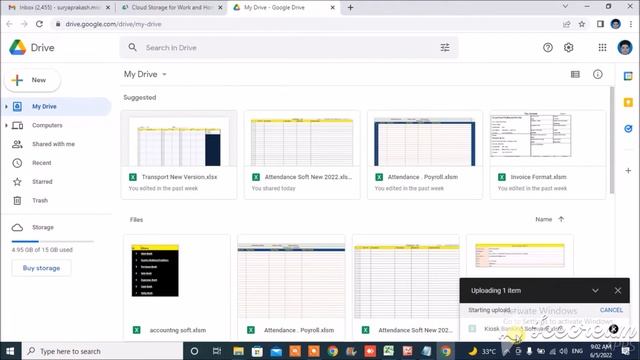Open the clock showing 9:02 AM
The width and height of the screenshot is (640, 360).
600,351
